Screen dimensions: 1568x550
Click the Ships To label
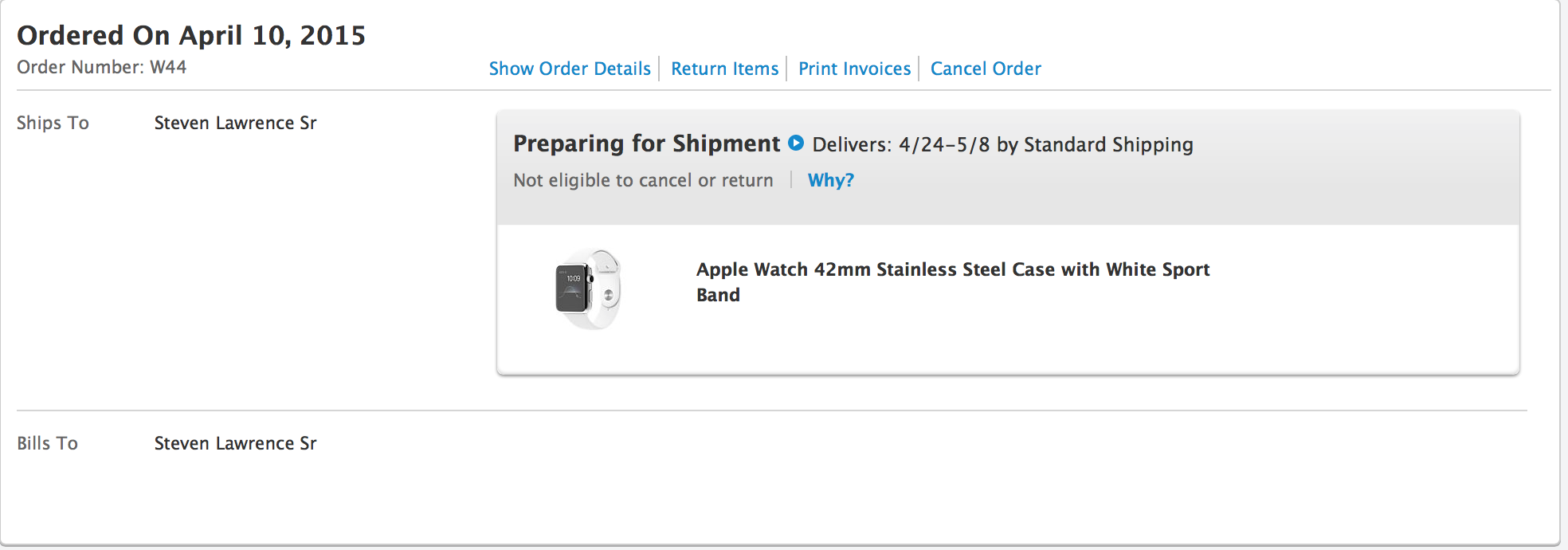pos(53,123)
